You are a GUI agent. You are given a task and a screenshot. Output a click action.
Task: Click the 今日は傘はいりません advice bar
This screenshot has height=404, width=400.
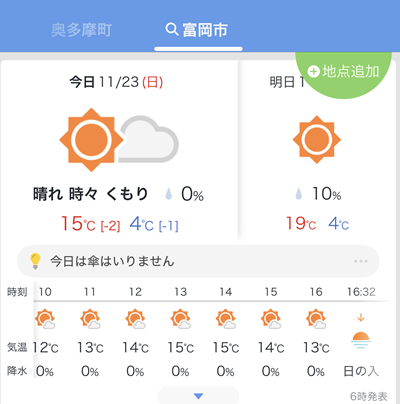coord(198,261)
